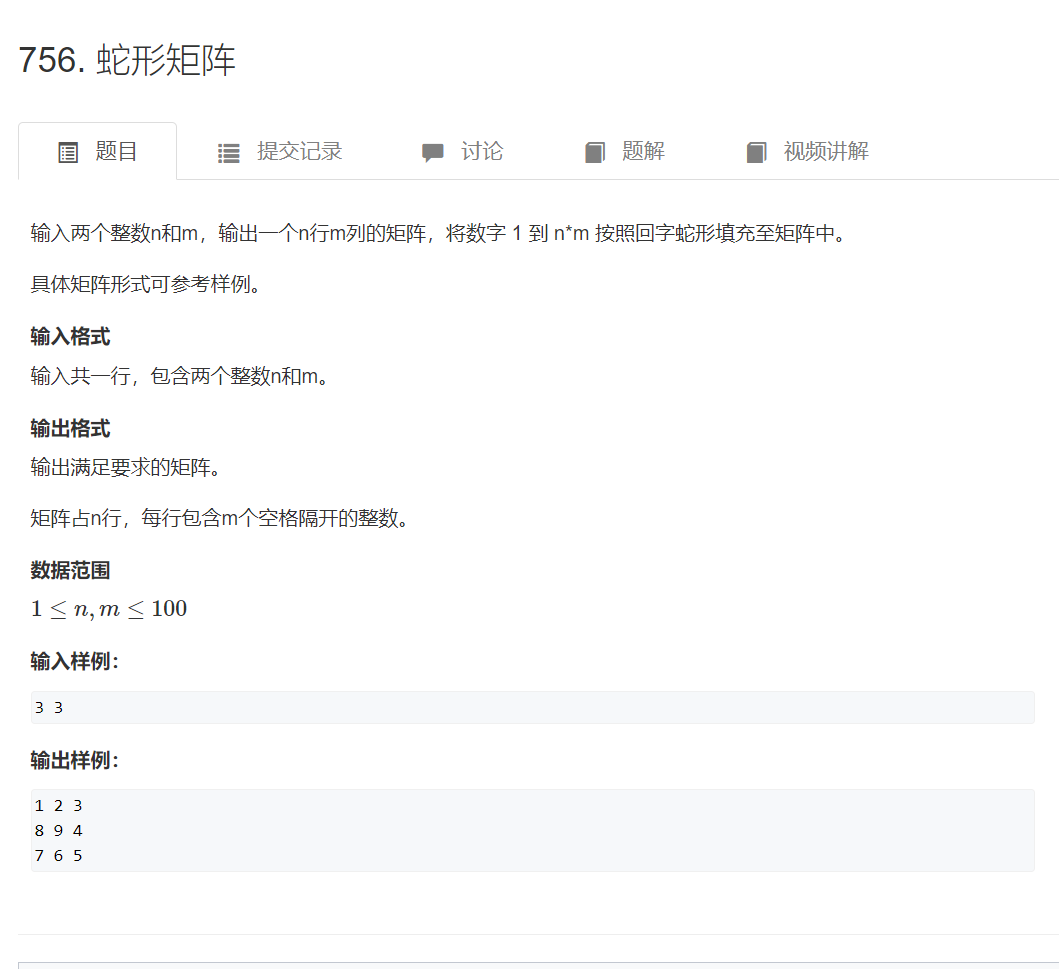Screen dimensions: 1059x969
Task: Click the first row 1 2 3 in output sample
Action: tap(57, 805)
